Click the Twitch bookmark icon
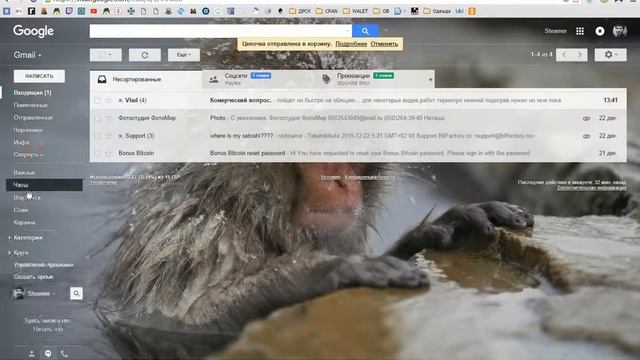Screen dimensions: 640x360 (69, 11)
